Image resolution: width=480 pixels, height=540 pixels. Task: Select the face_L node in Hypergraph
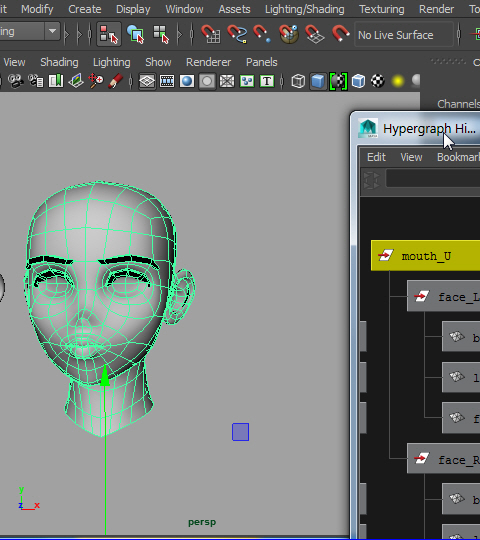444,296
